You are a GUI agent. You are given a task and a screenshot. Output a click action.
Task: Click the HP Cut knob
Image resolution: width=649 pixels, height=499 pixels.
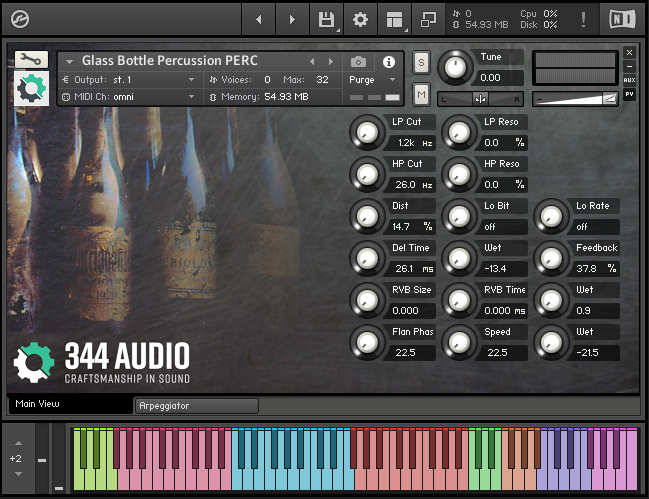click(367, 175)
